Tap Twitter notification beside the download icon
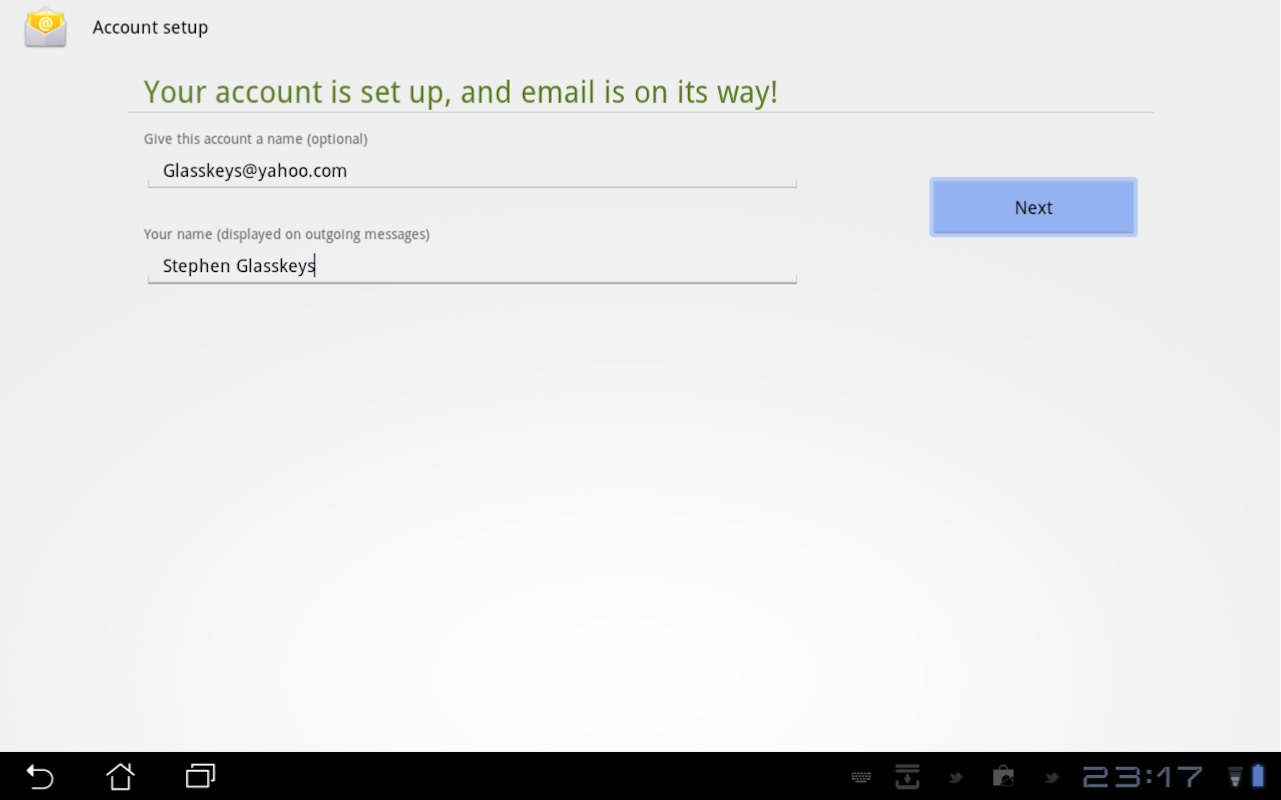The image size is (1281, 800). tap(956, 777)
